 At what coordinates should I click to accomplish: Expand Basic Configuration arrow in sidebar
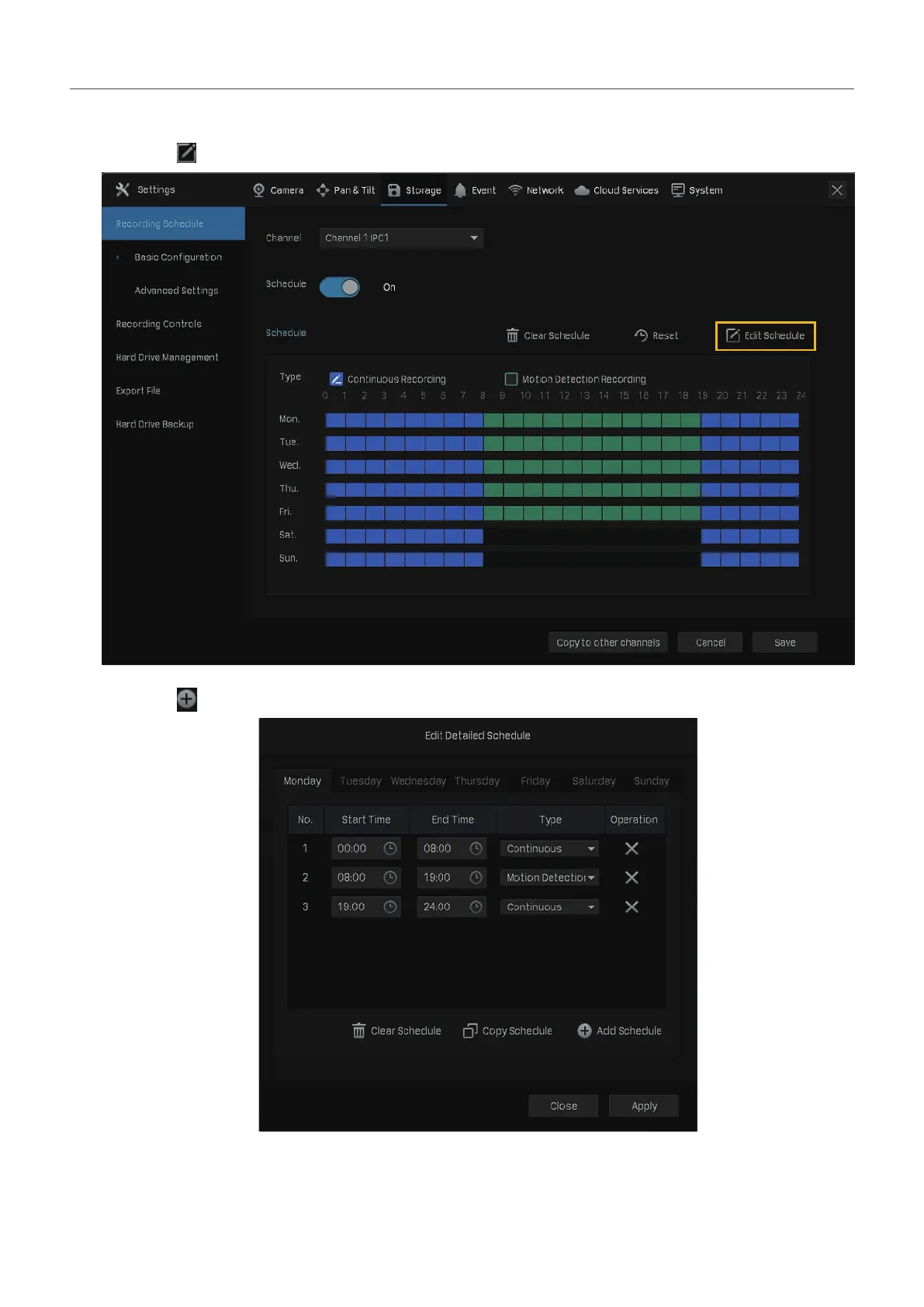click(118, 257)
